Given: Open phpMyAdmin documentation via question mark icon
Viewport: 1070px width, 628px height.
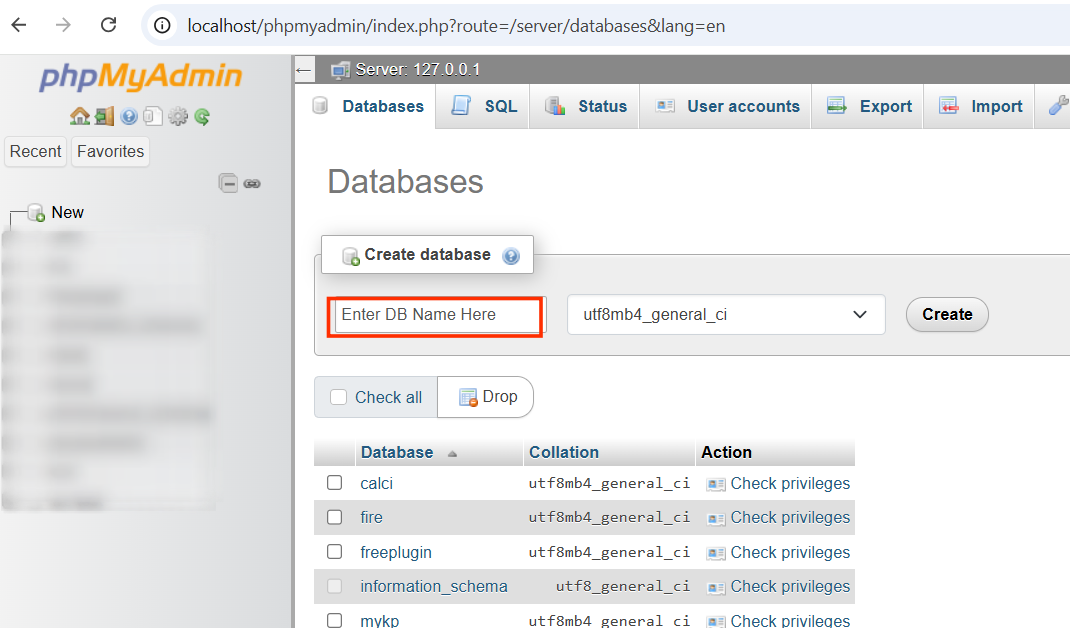Looking at the screenshot, I should click(x=129, y=116).
